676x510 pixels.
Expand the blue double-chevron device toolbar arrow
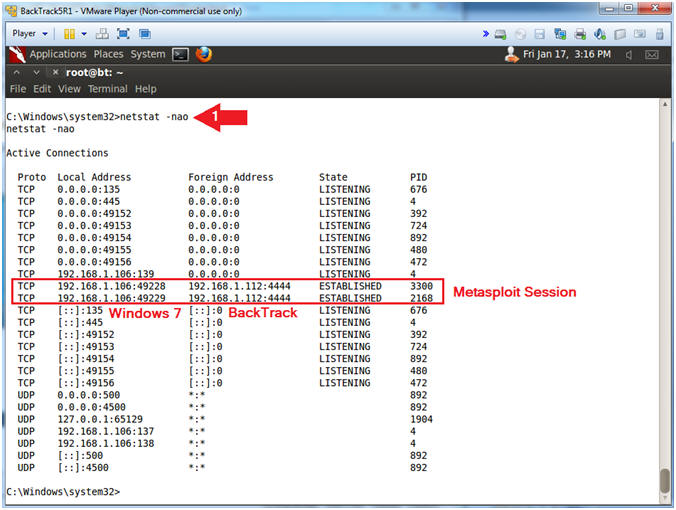pyautogui.click(x=485, y=34)
